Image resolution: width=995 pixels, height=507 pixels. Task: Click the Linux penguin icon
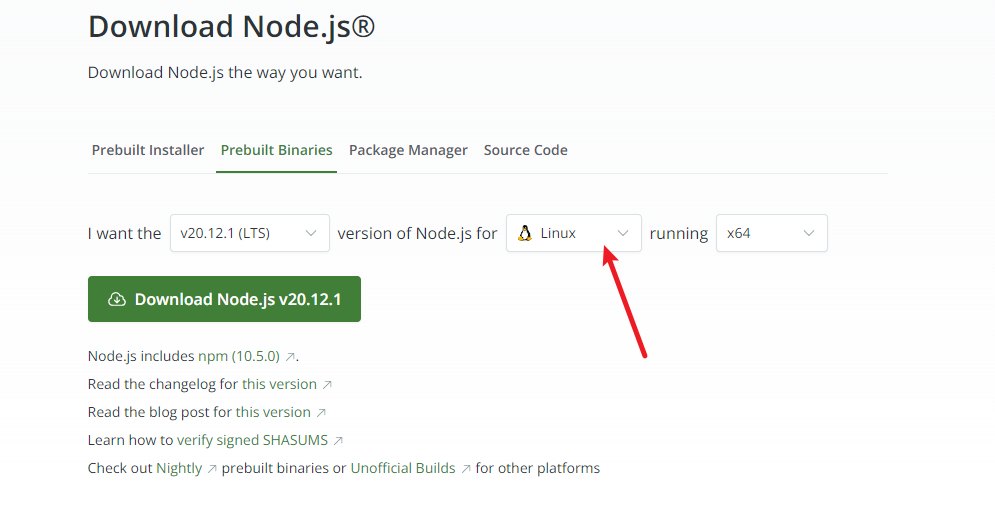(x=525, y=233)
